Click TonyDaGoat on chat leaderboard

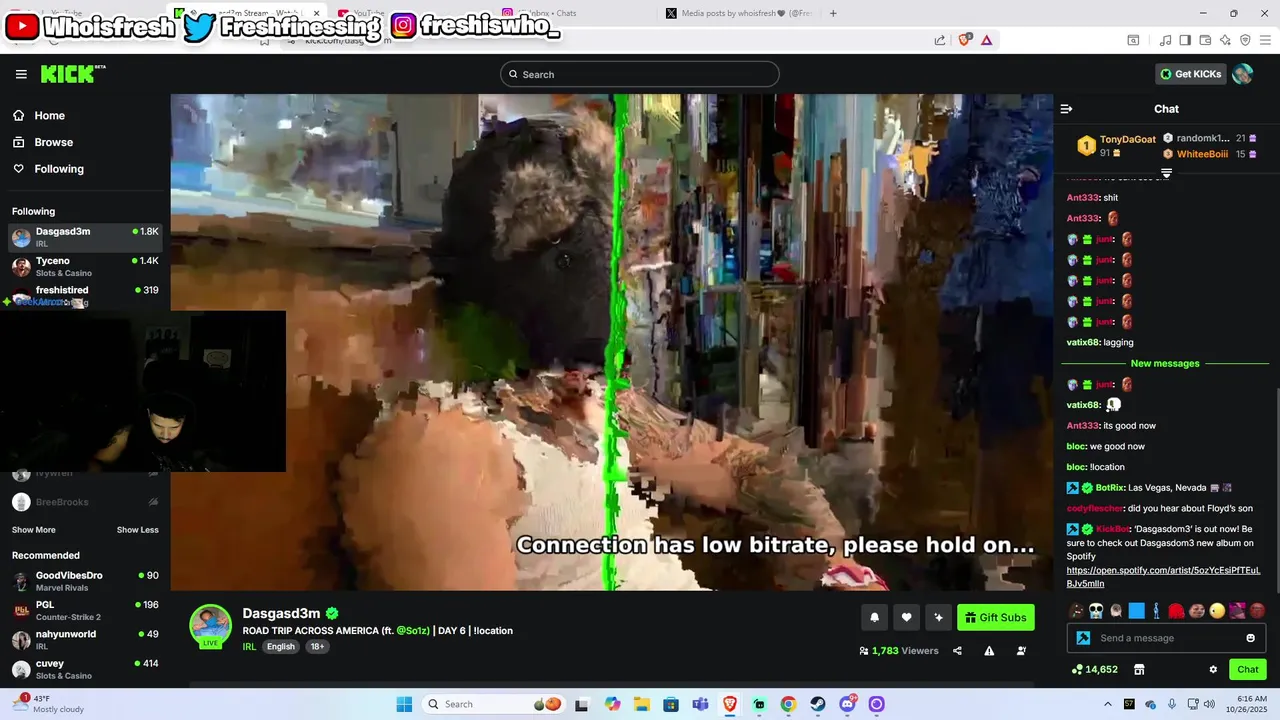click(x=1127, y=139)
